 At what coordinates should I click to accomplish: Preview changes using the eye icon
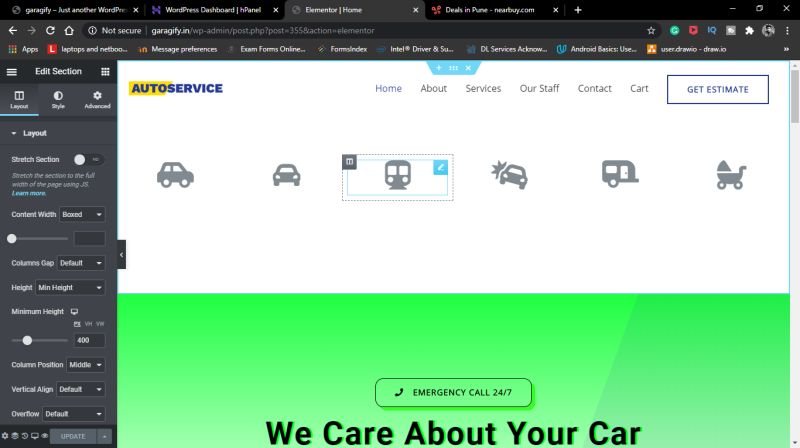pyautogui.click(x=45, y=436)
